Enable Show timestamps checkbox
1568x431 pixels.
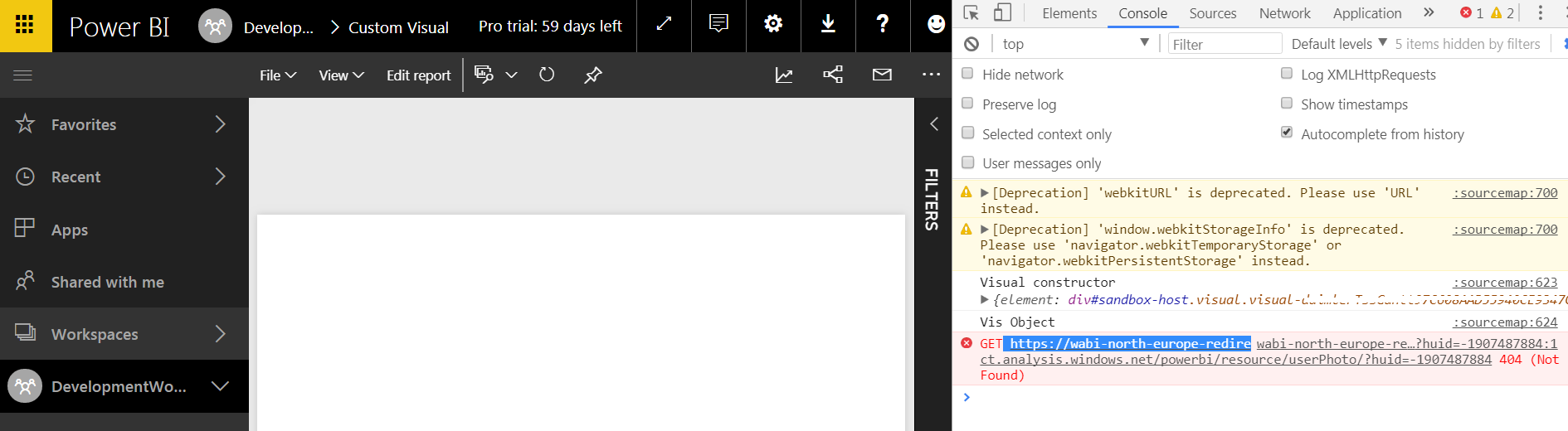[x=1287, y=104]
